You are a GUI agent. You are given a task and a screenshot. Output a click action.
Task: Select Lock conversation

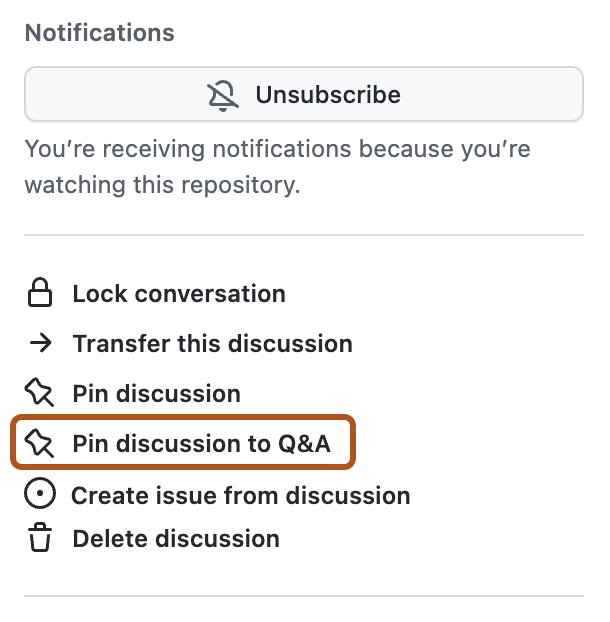click(179, 294)
